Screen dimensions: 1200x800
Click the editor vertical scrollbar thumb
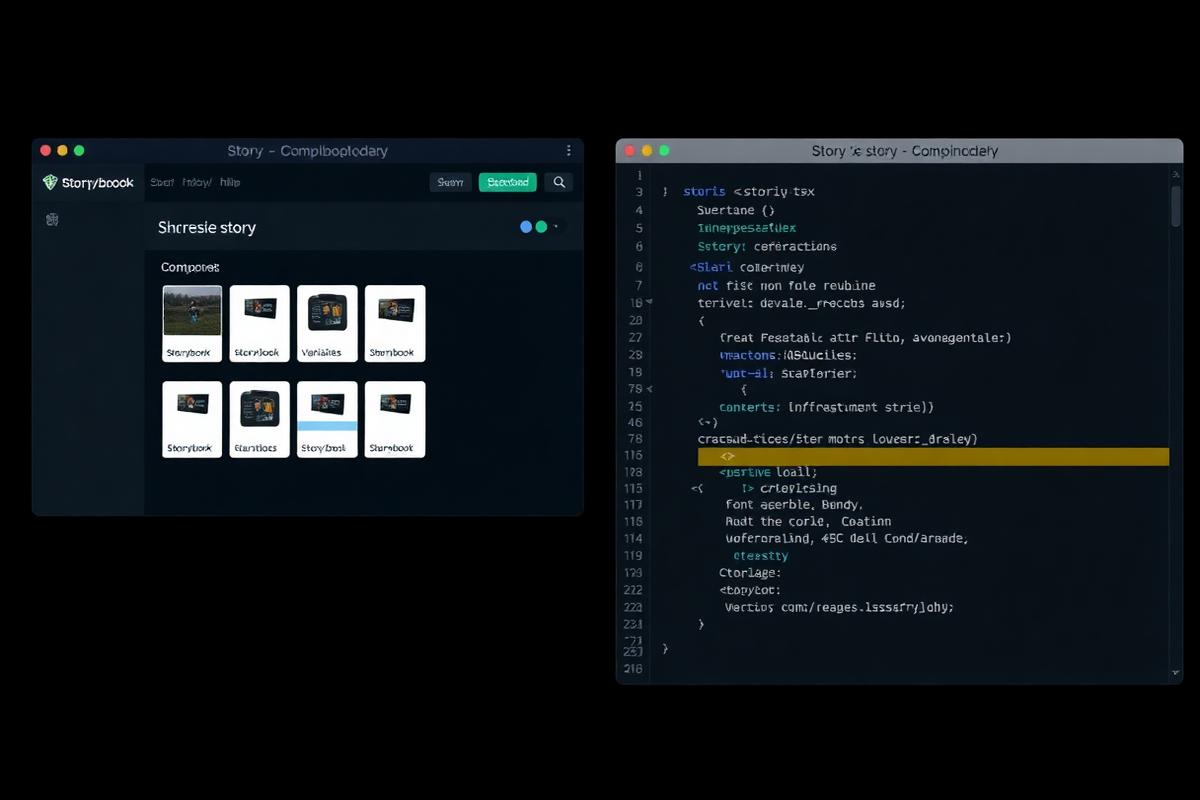pos(1176,205)
